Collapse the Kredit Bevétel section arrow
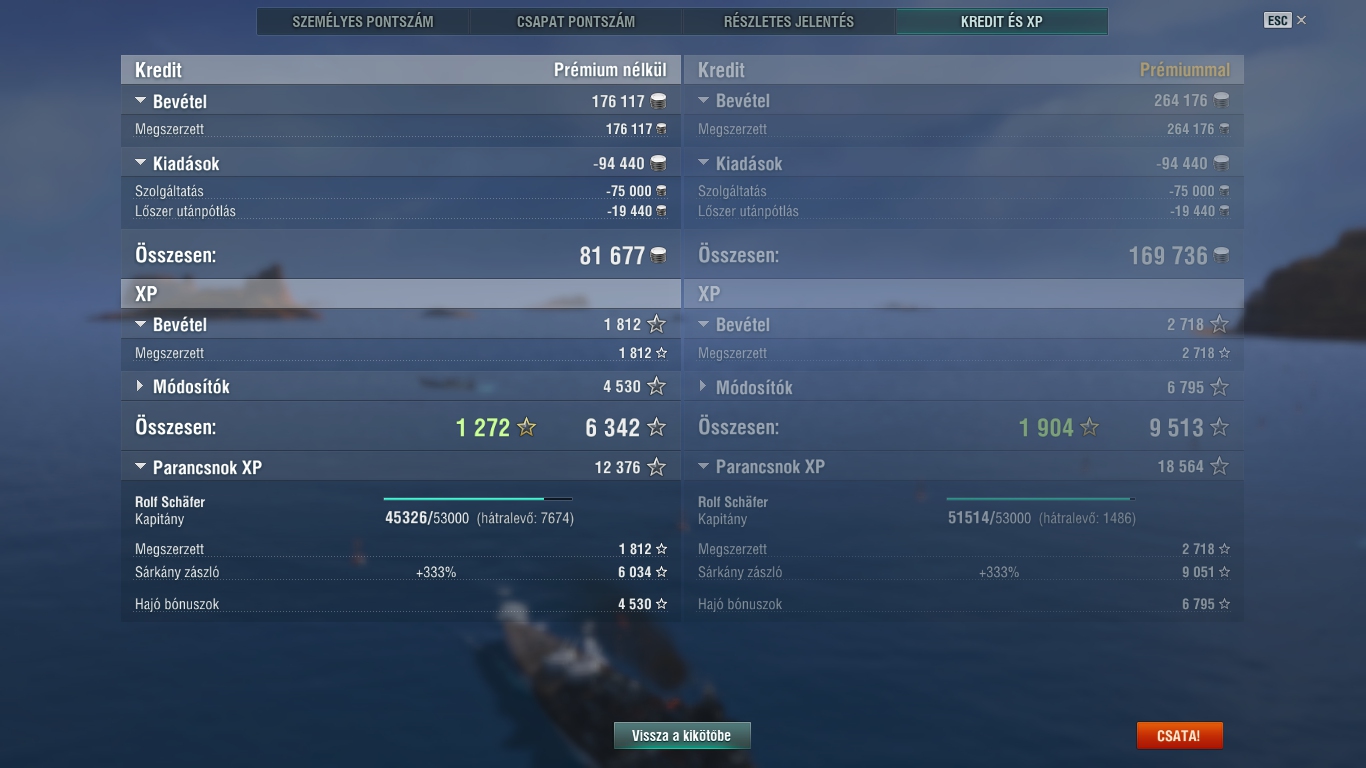This screenshot has height=768, width=1366. [x=140, y=101]
